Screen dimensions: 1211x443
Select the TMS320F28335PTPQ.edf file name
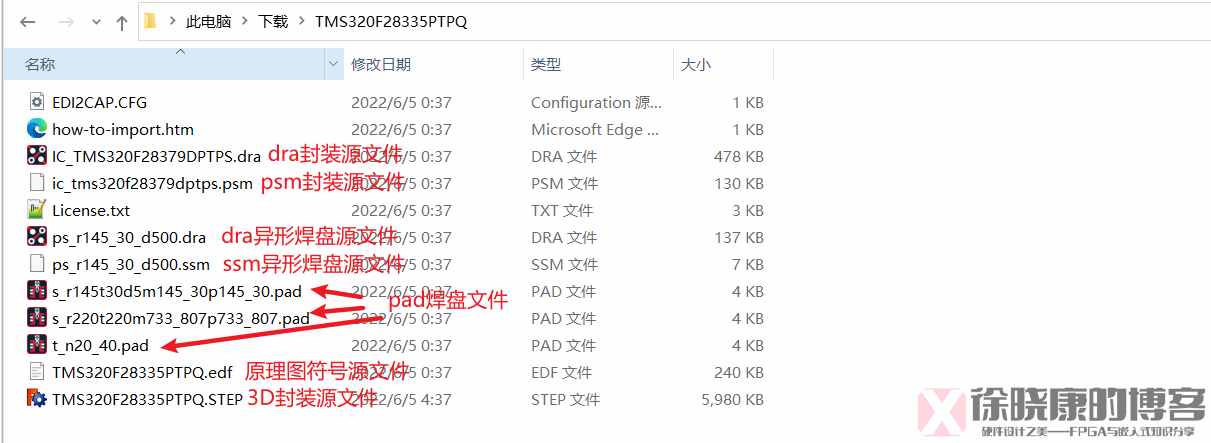(142, 372)
